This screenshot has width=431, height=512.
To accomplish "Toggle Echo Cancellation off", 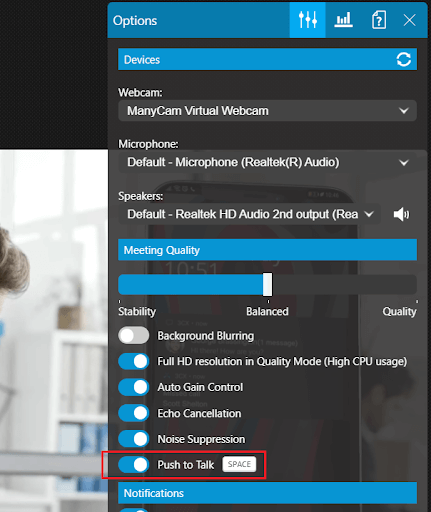I will point(134,413).
